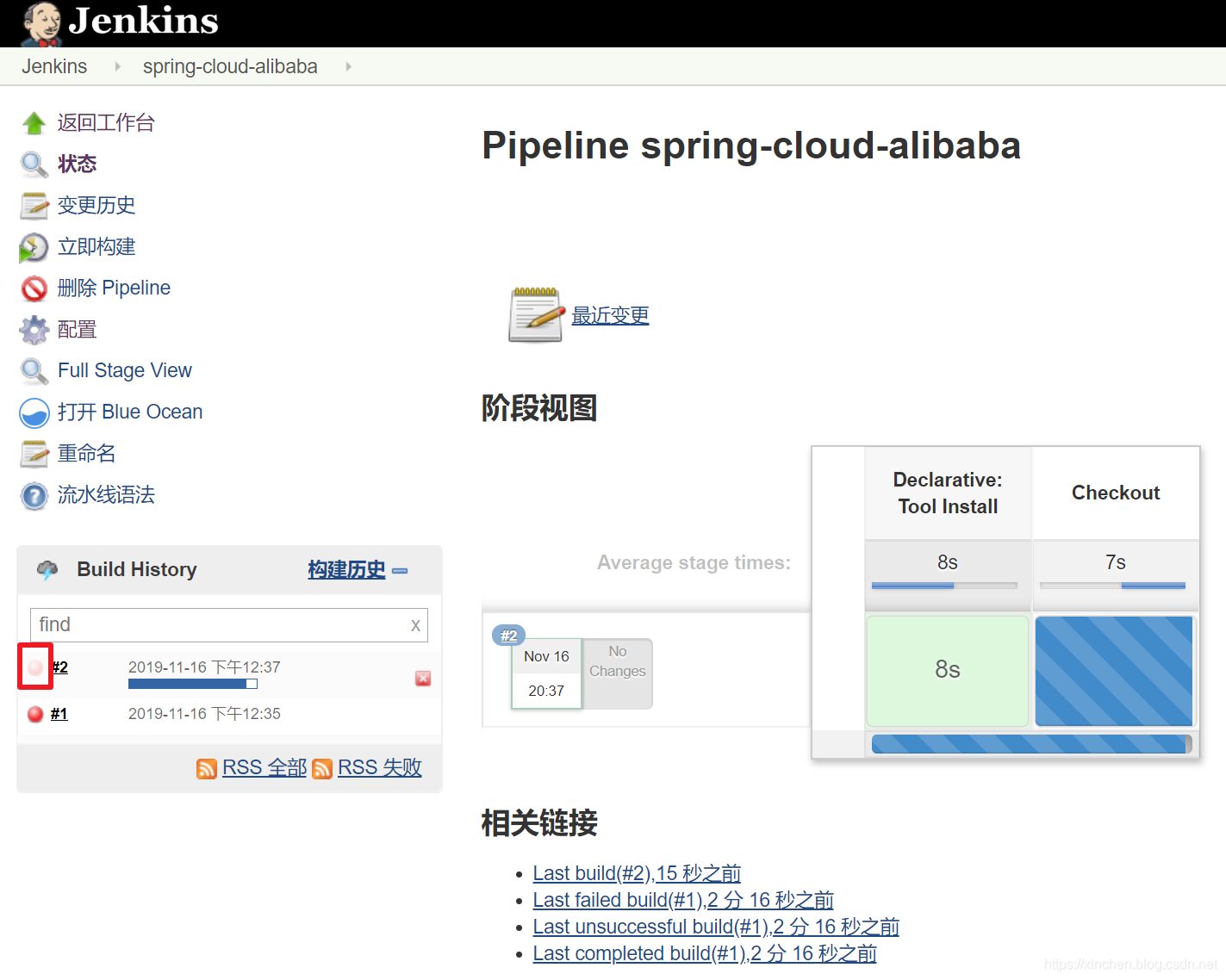Viewport: 1226px width, 980px height.
Task: Click the 立即构建 build icon
Action: click(x=34, y=247)
